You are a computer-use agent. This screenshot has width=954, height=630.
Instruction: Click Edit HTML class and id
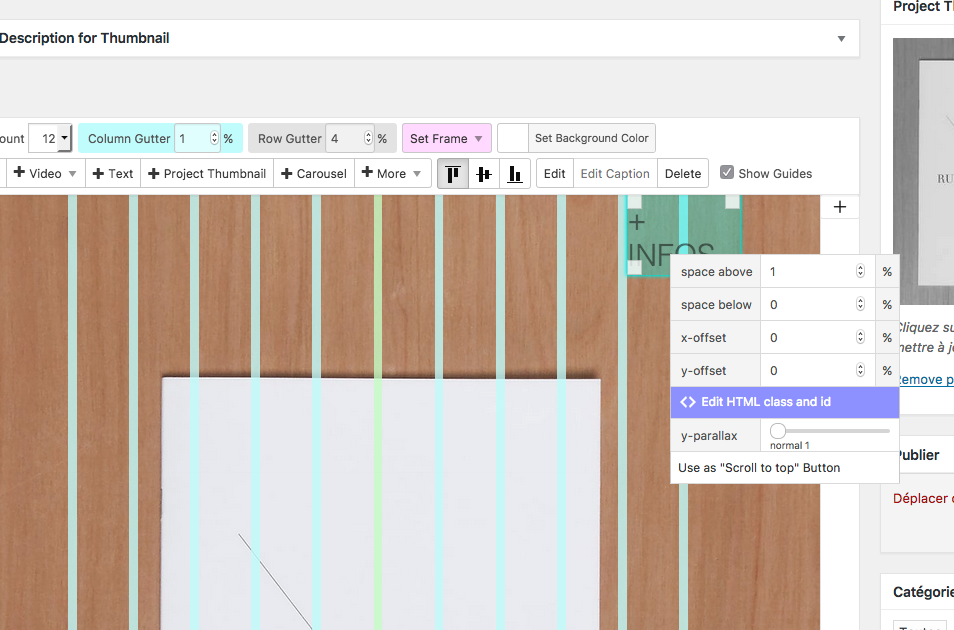(785, 402)
